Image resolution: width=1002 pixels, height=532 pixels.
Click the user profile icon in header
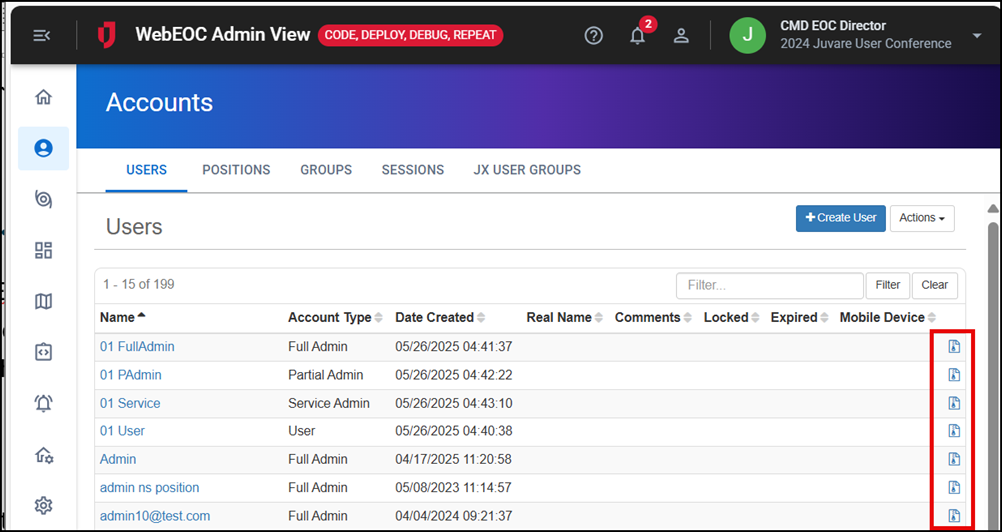[x=681, y=36]
